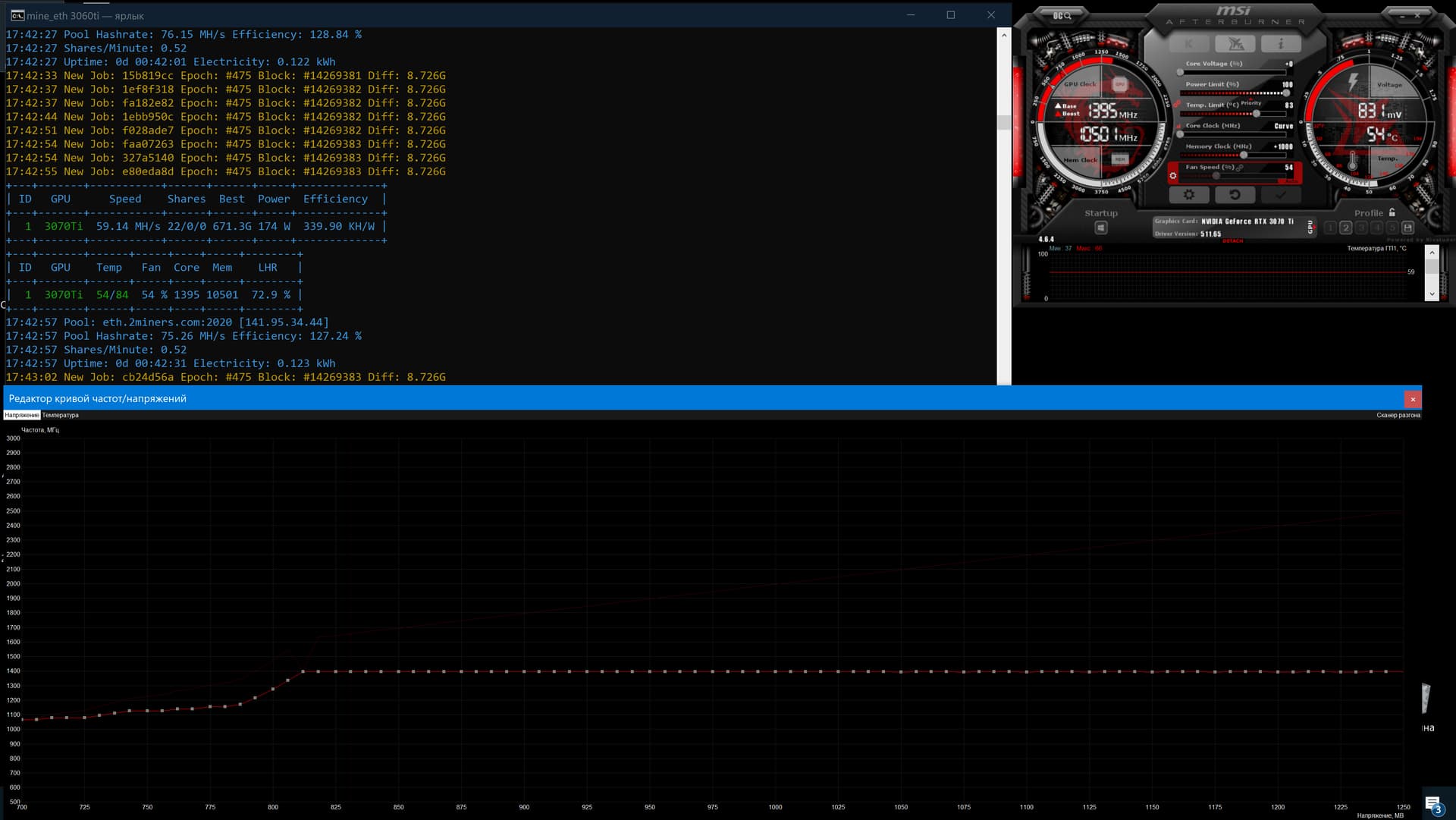Click the 174 W power value
1456x820 pixels.
[x=274, y=226]
